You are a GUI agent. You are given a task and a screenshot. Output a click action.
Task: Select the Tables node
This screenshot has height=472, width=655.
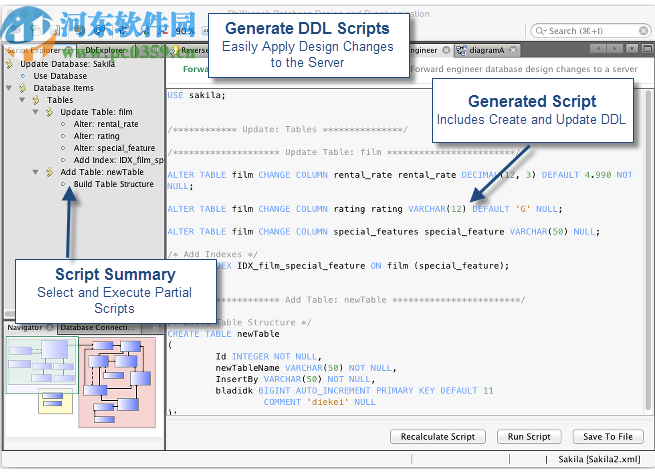(60, 100)
